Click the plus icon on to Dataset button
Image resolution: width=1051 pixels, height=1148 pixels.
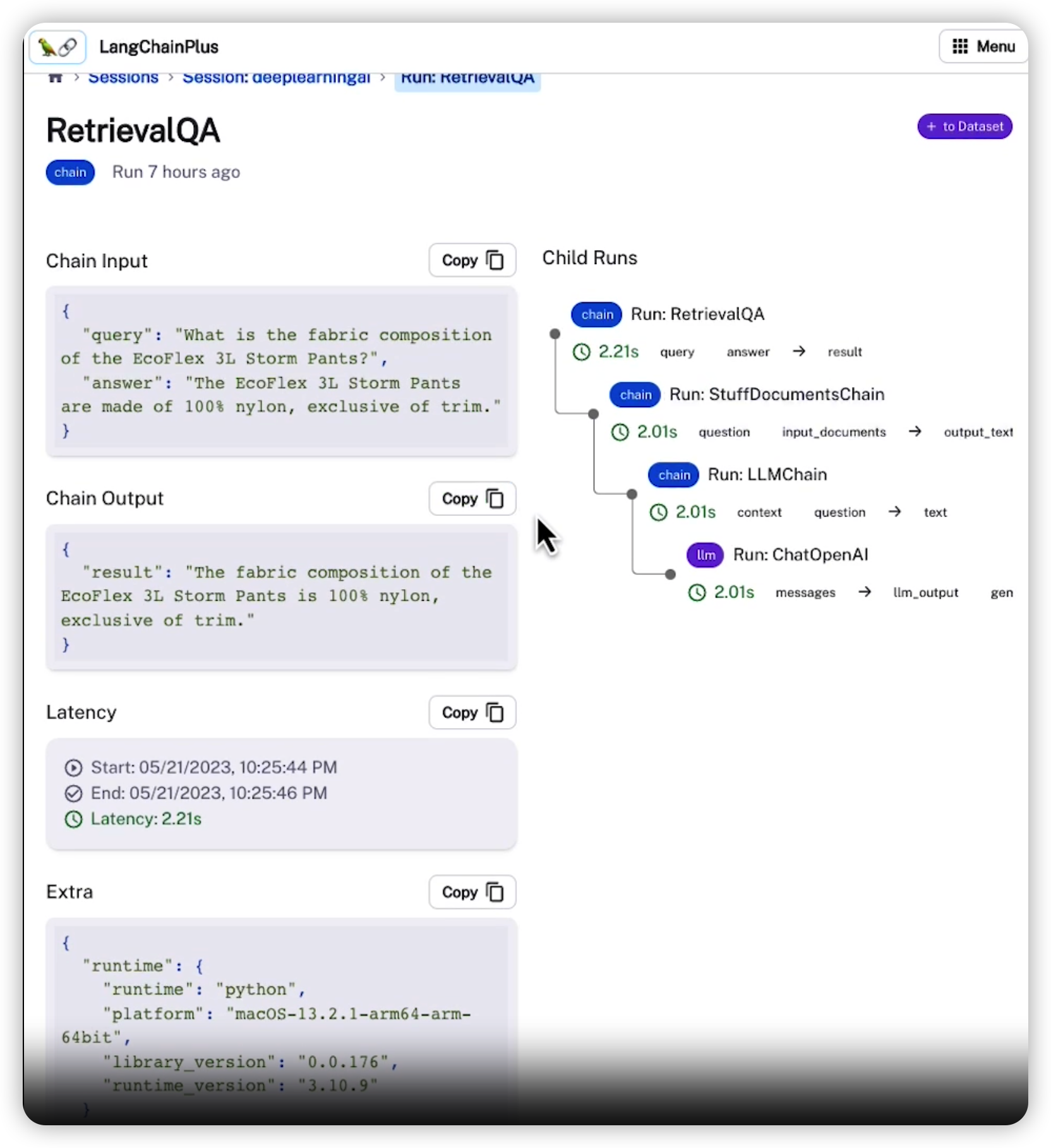click(931, 126)
